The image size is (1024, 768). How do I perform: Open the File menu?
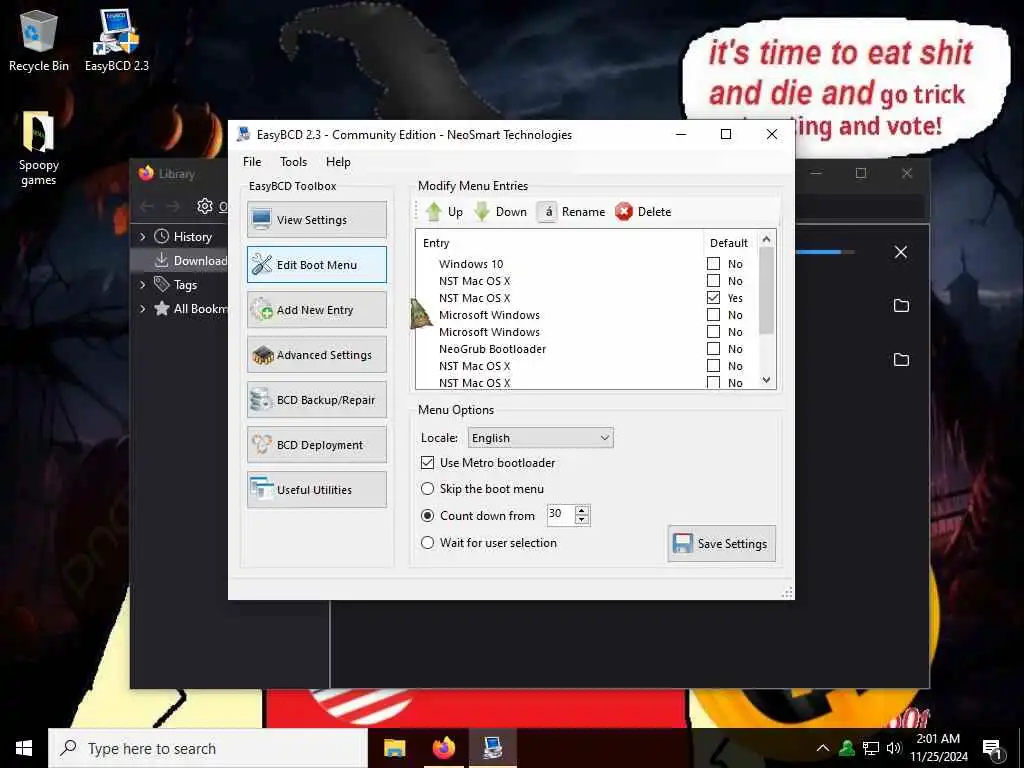[x=252, y=162]
